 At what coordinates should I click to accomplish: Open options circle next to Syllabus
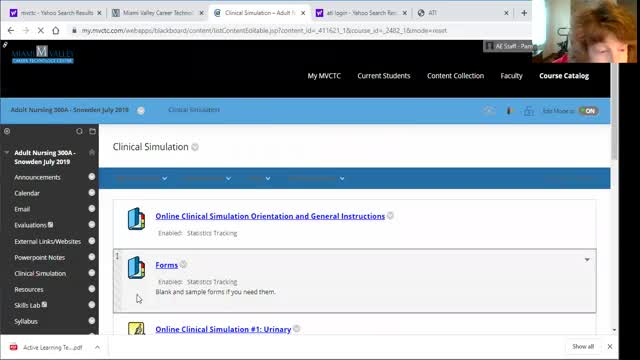[92, 320]
